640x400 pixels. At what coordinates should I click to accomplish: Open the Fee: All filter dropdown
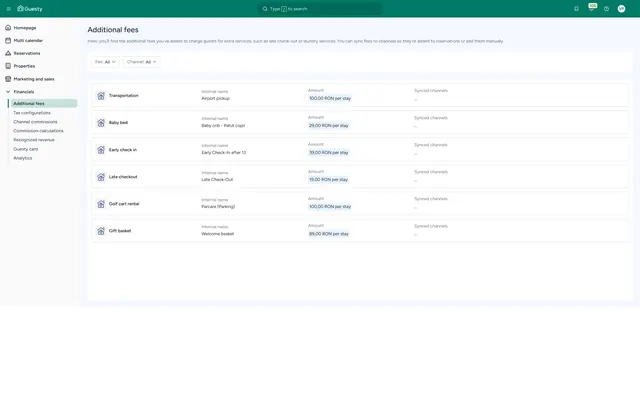[x=105, y=62]
